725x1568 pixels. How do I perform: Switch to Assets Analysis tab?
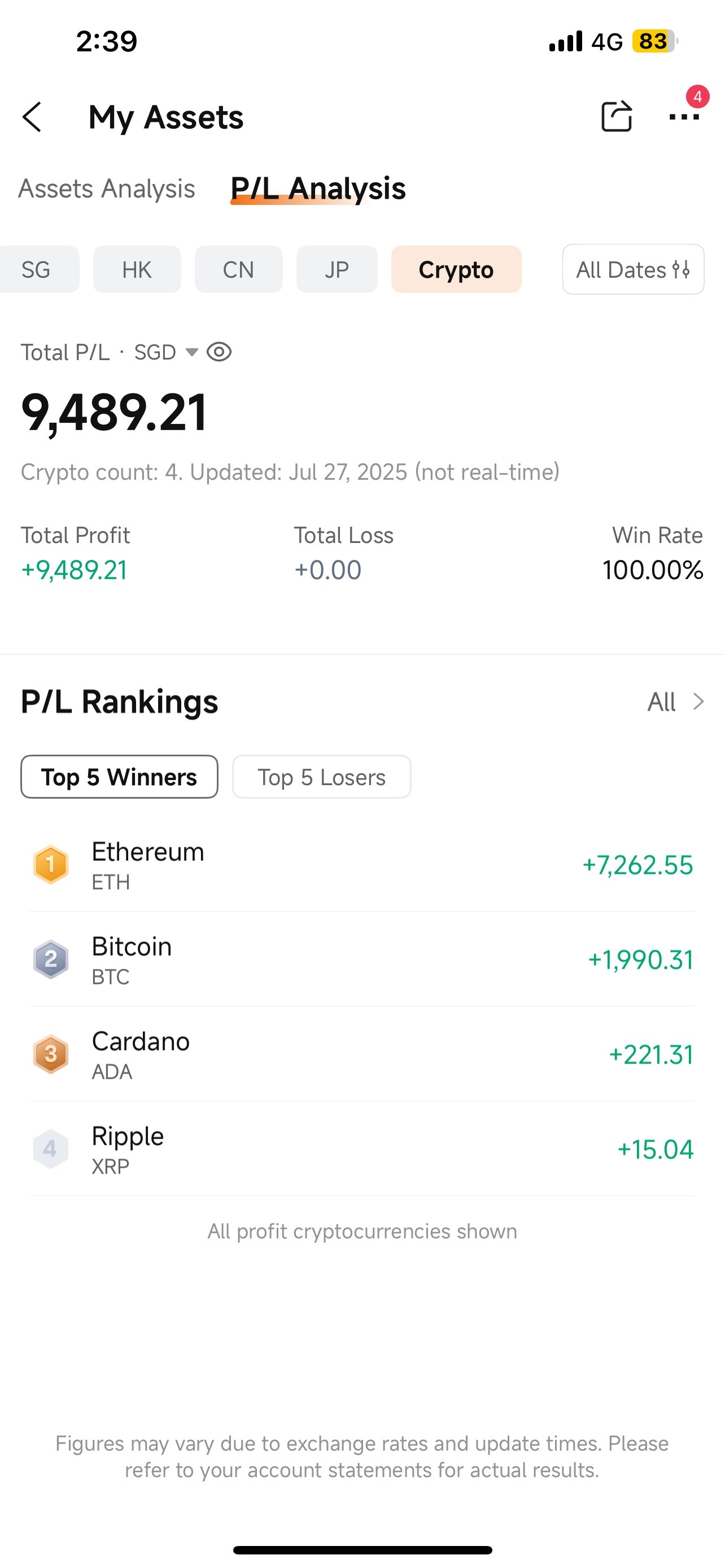[107, 189]
